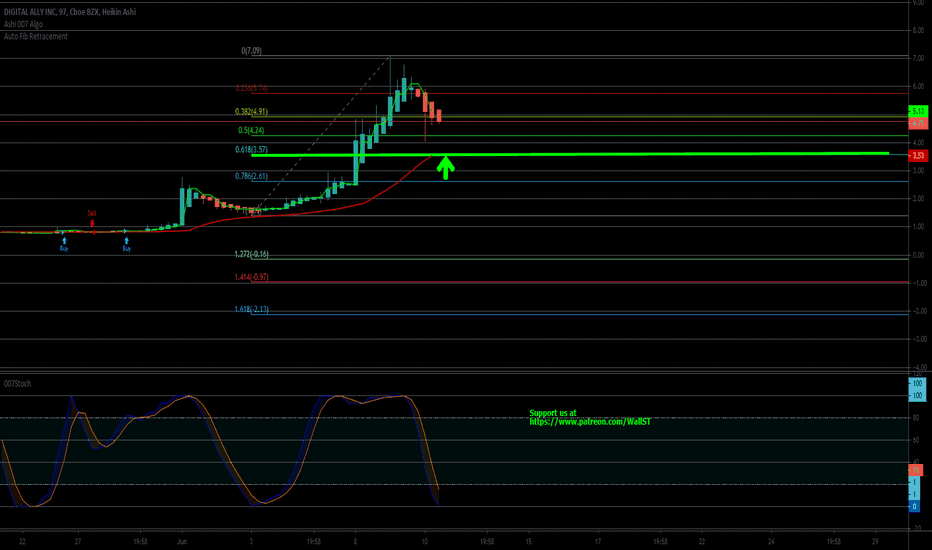Click the -2.00 price axis label
This screenshot has height=550, width=932.
pos(918,311)
